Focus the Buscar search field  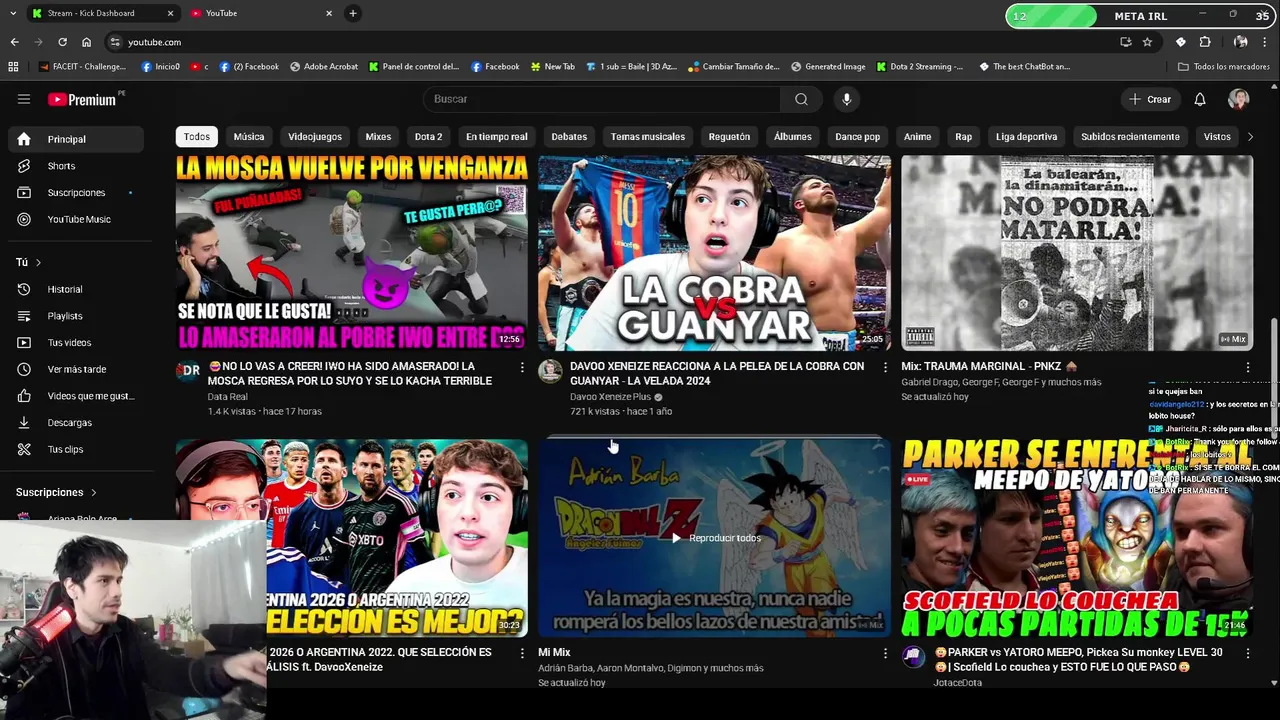602,99
